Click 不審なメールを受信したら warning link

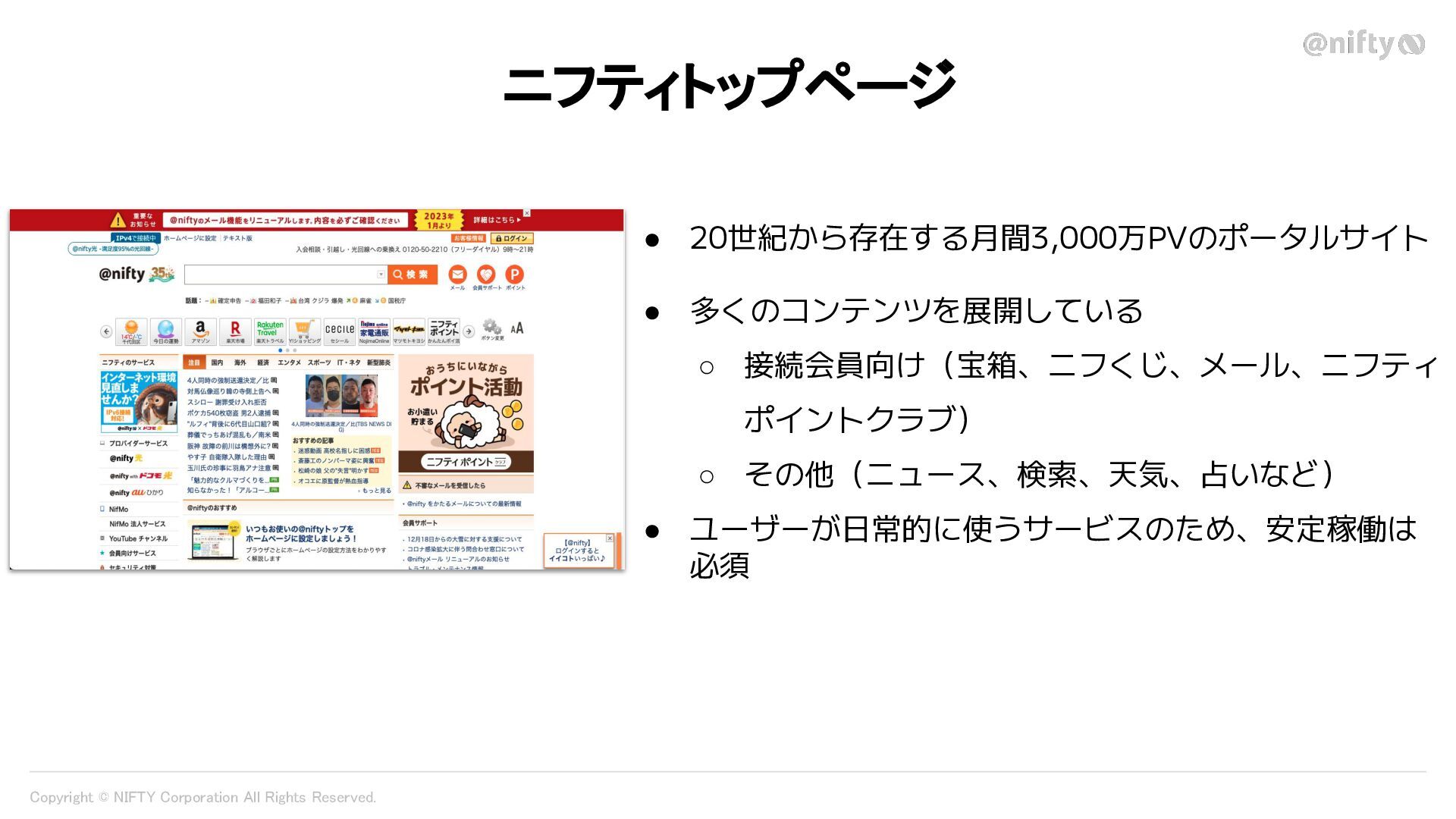(x=450, y=485)
